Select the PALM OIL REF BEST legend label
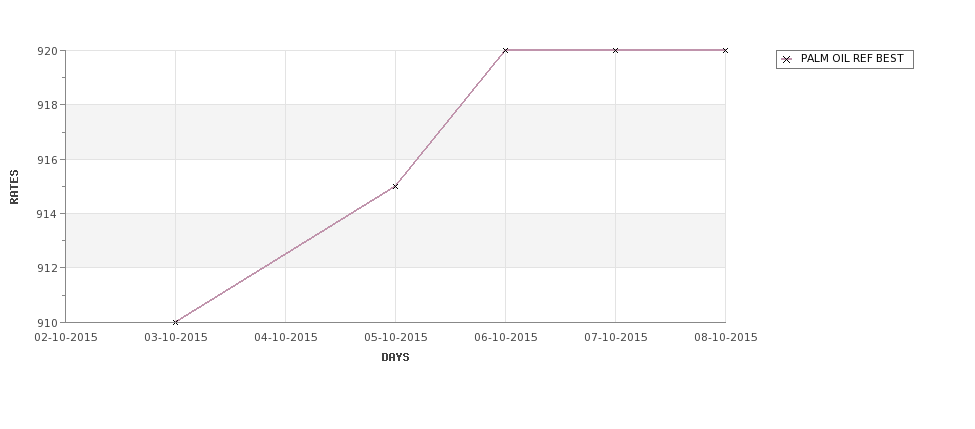The height and width of the screenshot is (429, 975). point(852,59)
